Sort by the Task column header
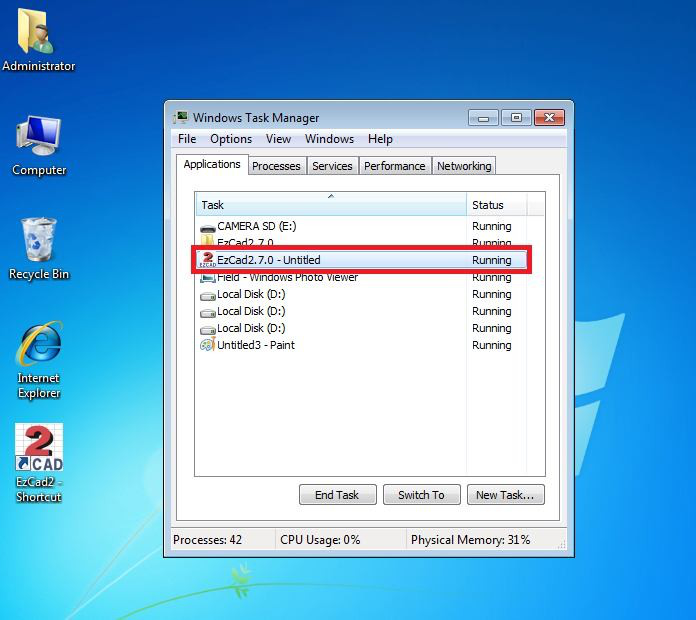 pos(331,205)
